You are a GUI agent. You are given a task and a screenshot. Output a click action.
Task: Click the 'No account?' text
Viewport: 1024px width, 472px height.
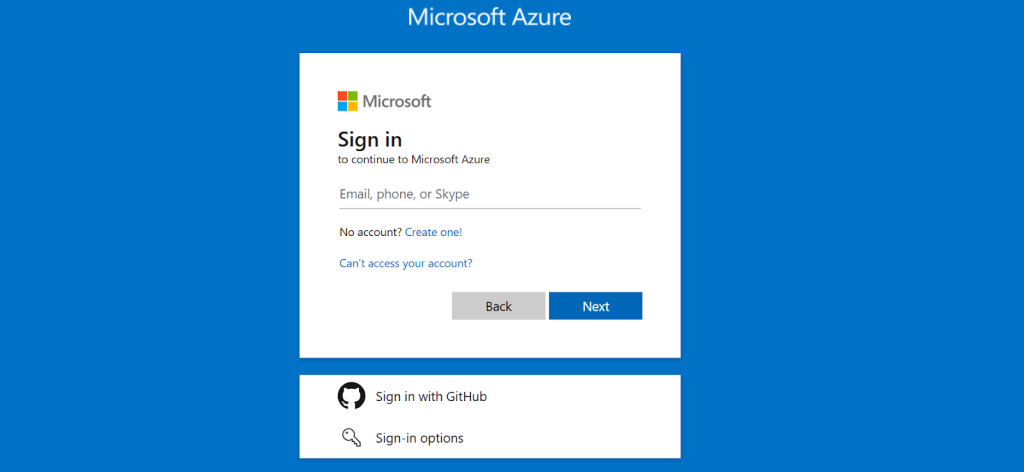pos(370,232)
